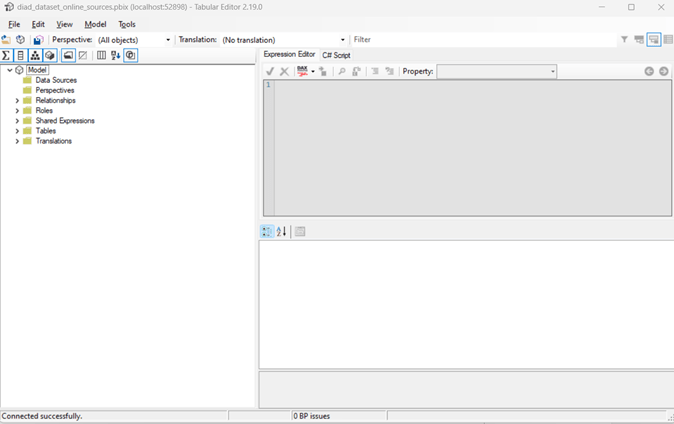Open the Model menu
674x424 pixels.
tap(95, 24)
